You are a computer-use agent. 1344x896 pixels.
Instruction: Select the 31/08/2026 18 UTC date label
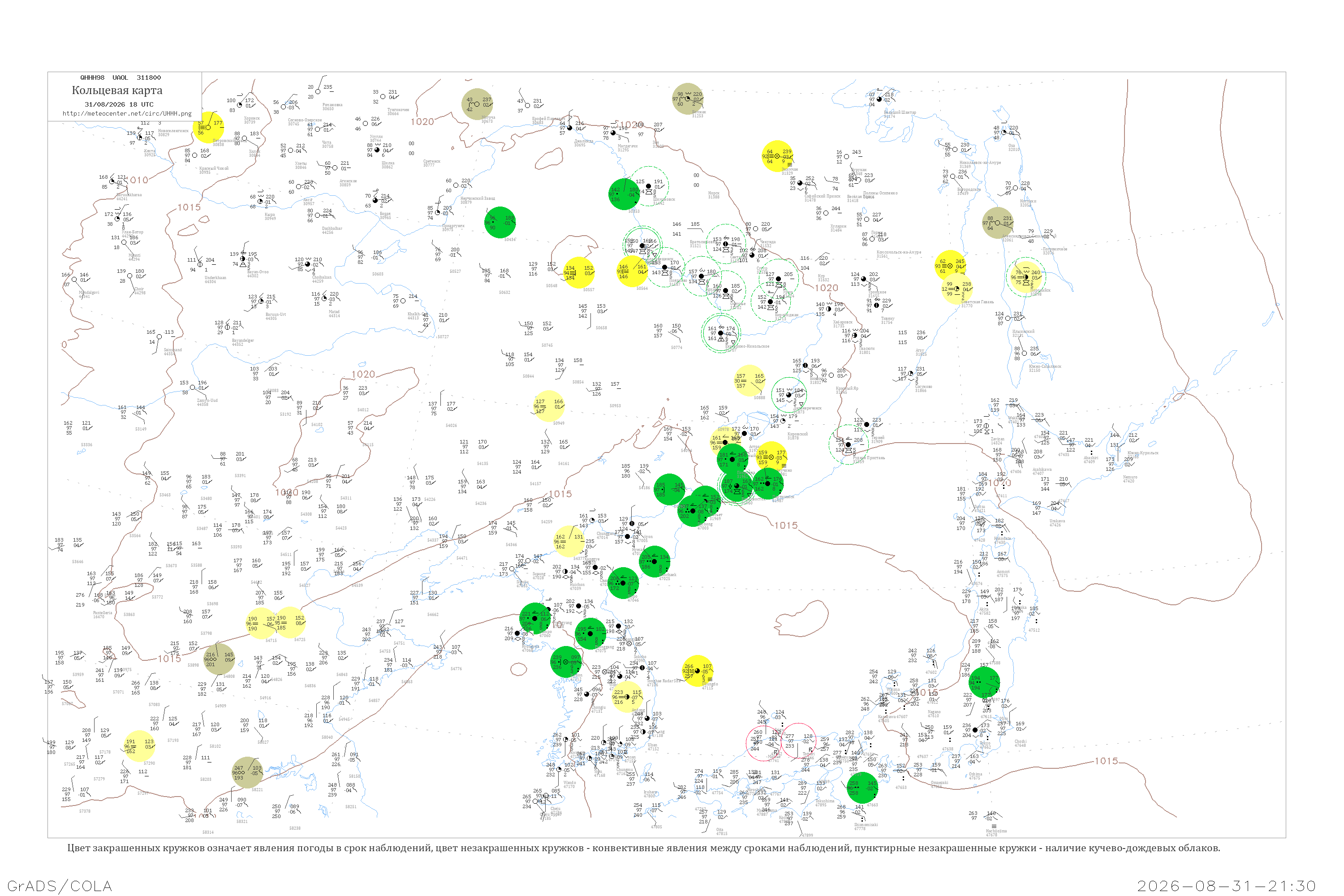(x=119, y=104)
